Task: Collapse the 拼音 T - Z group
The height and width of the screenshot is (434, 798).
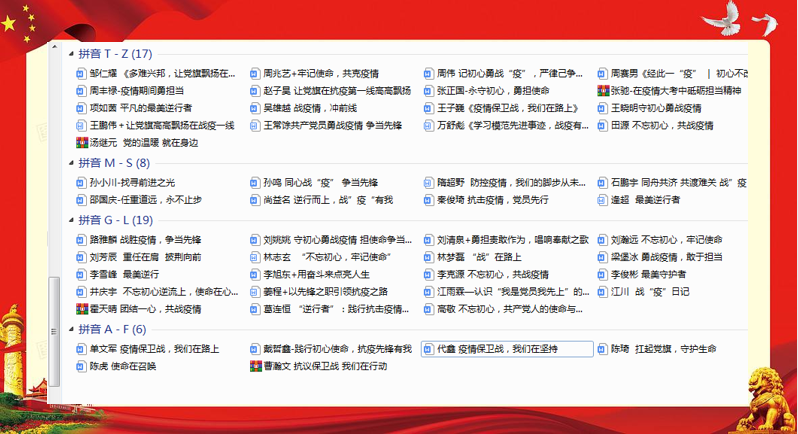Action: coord(70,54)
